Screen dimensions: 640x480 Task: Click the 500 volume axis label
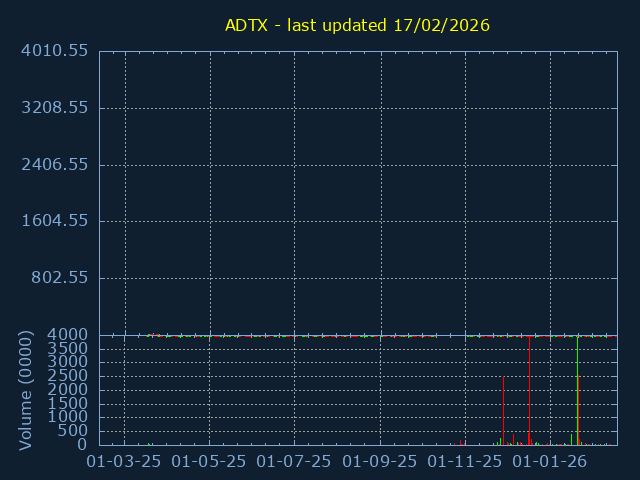[x=72, y=431]
